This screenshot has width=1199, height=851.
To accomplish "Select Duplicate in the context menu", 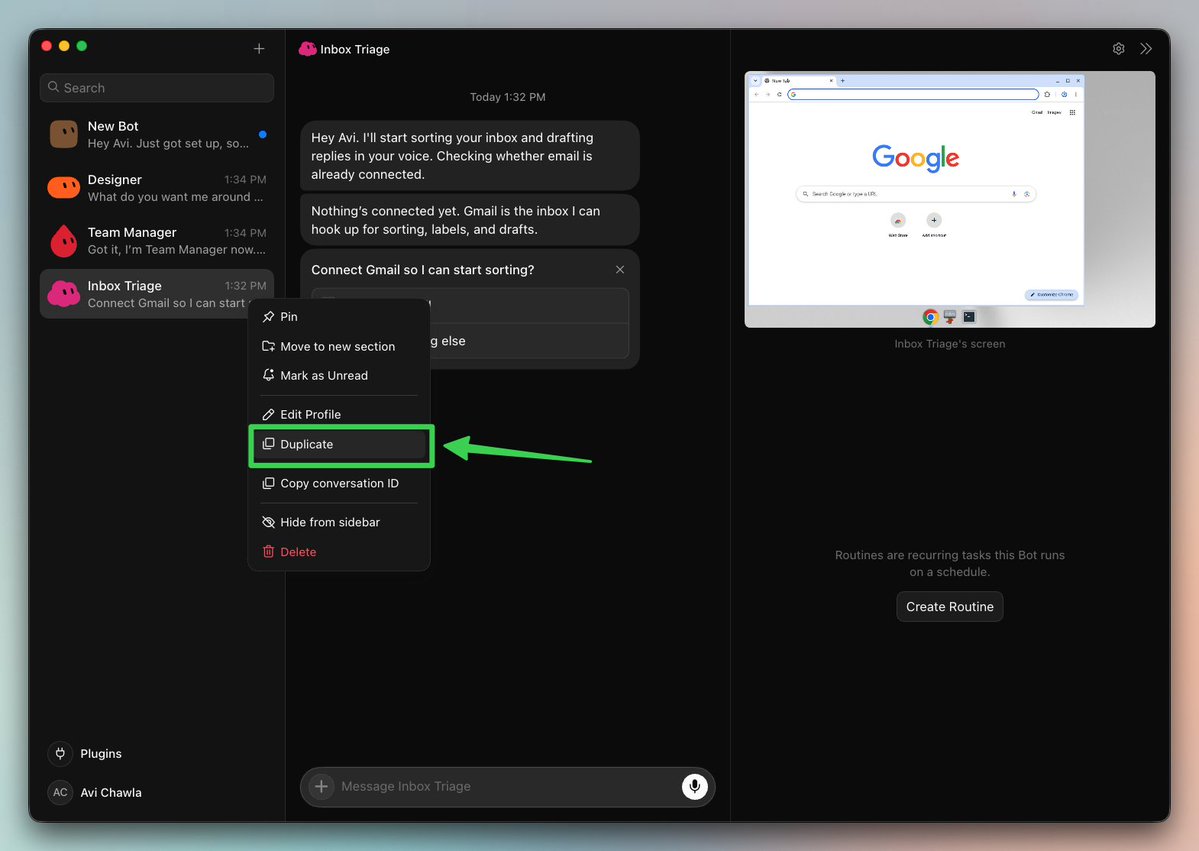I will (x=339, y=444).
